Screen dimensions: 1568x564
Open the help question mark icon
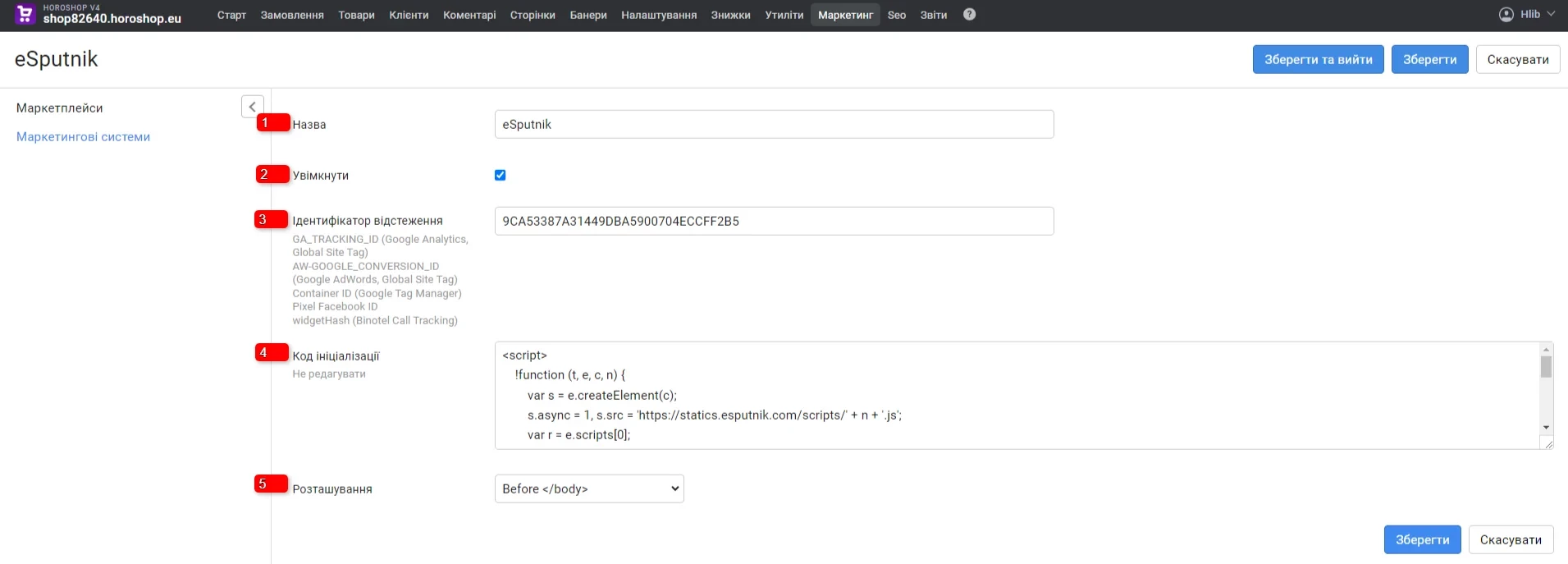click(969, 15)
